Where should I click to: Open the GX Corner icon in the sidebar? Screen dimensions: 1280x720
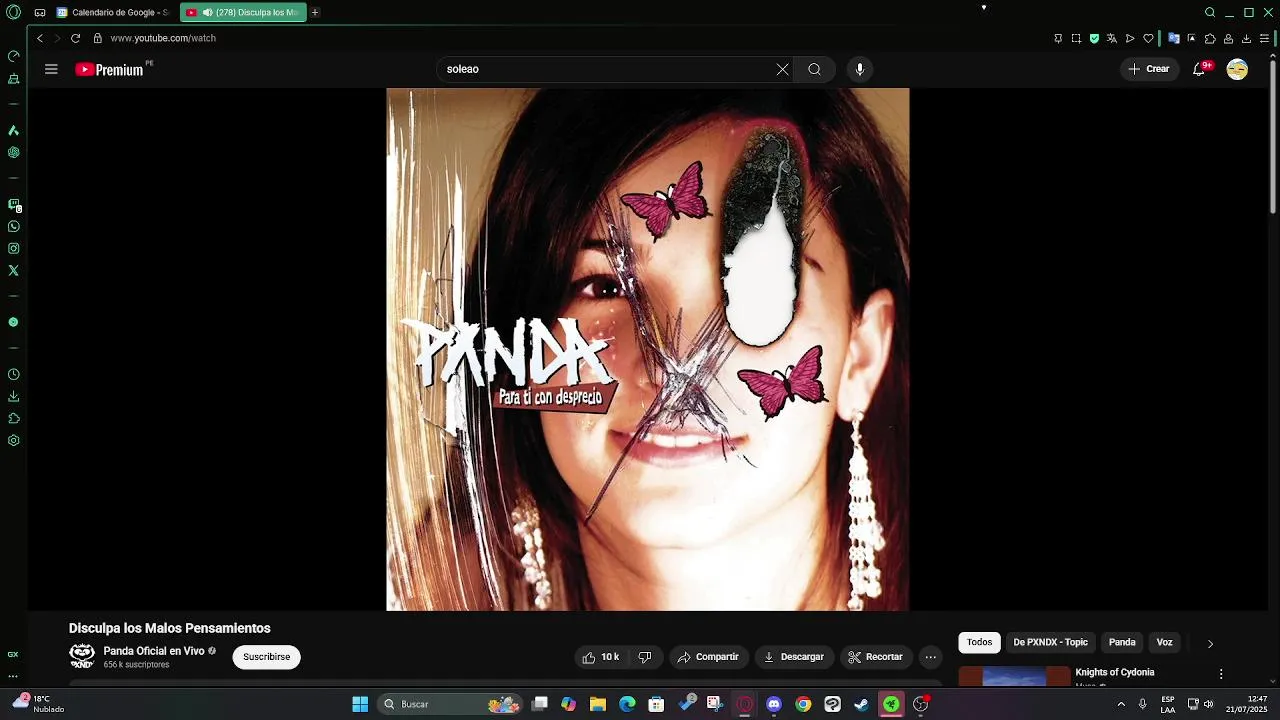pos(14,654)
